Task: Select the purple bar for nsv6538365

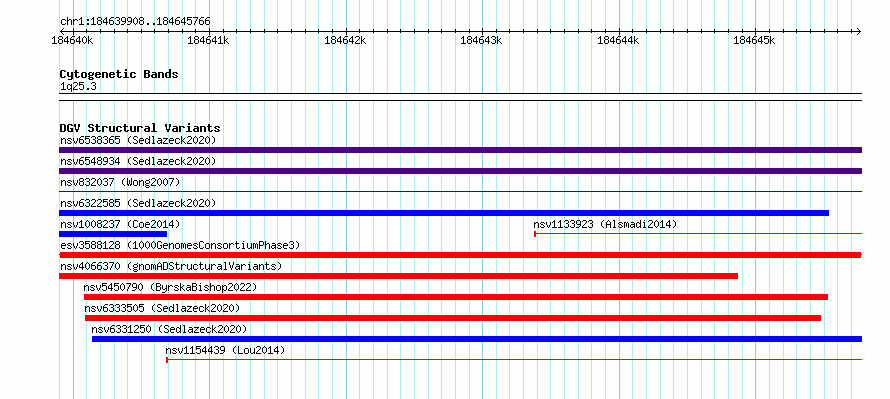Action: pos(460,150)
